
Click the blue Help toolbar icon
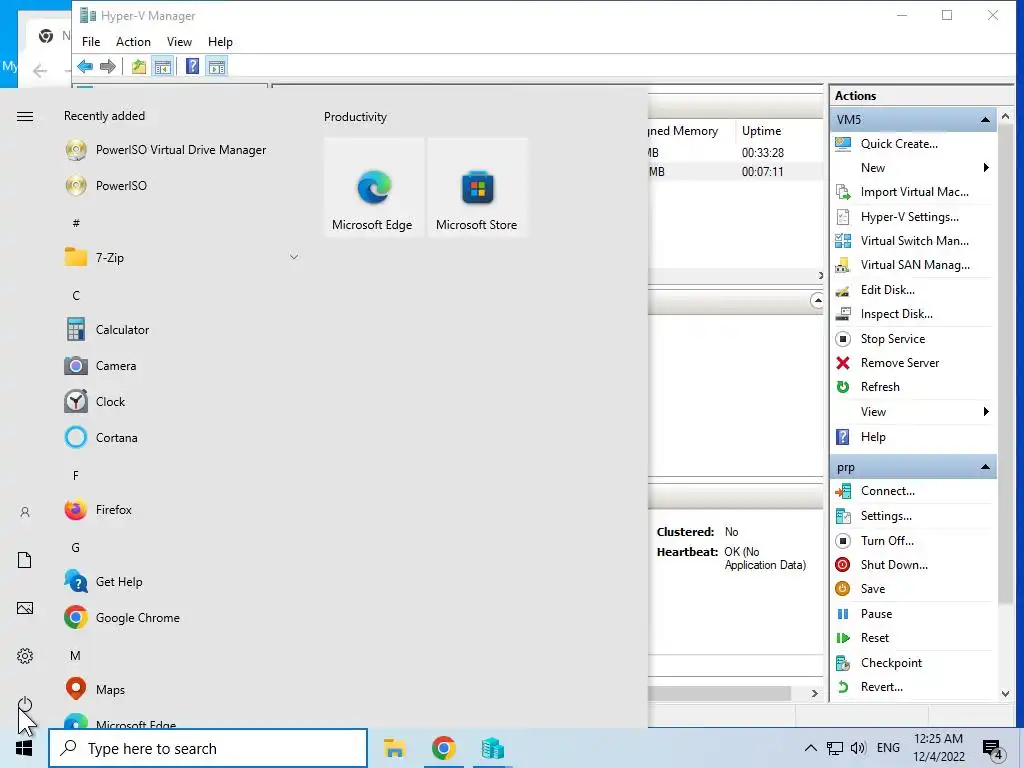click(x=192, y=66)
